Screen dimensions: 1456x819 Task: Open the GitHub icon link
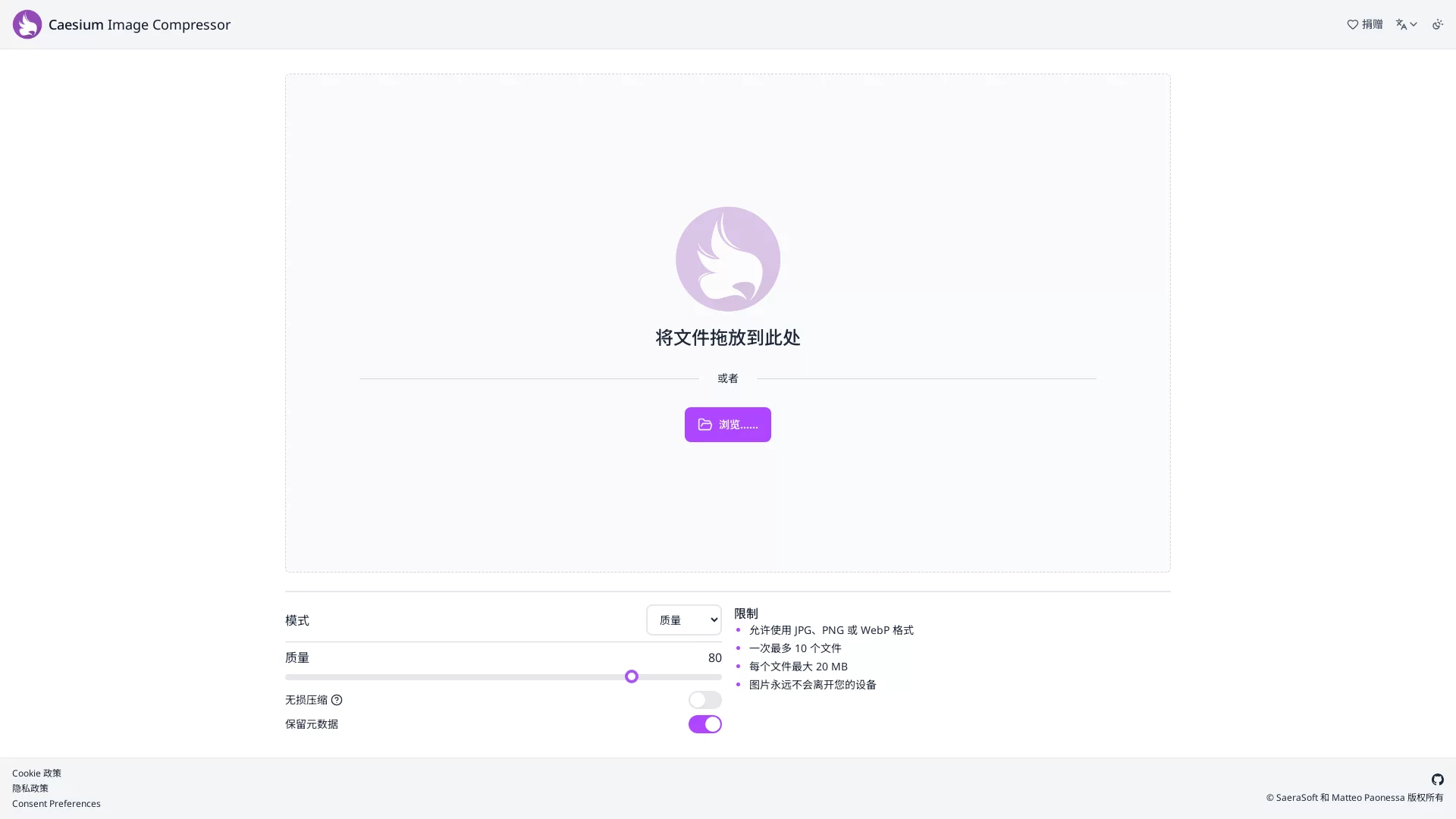pyautogui.click(x=1437, y=780)
